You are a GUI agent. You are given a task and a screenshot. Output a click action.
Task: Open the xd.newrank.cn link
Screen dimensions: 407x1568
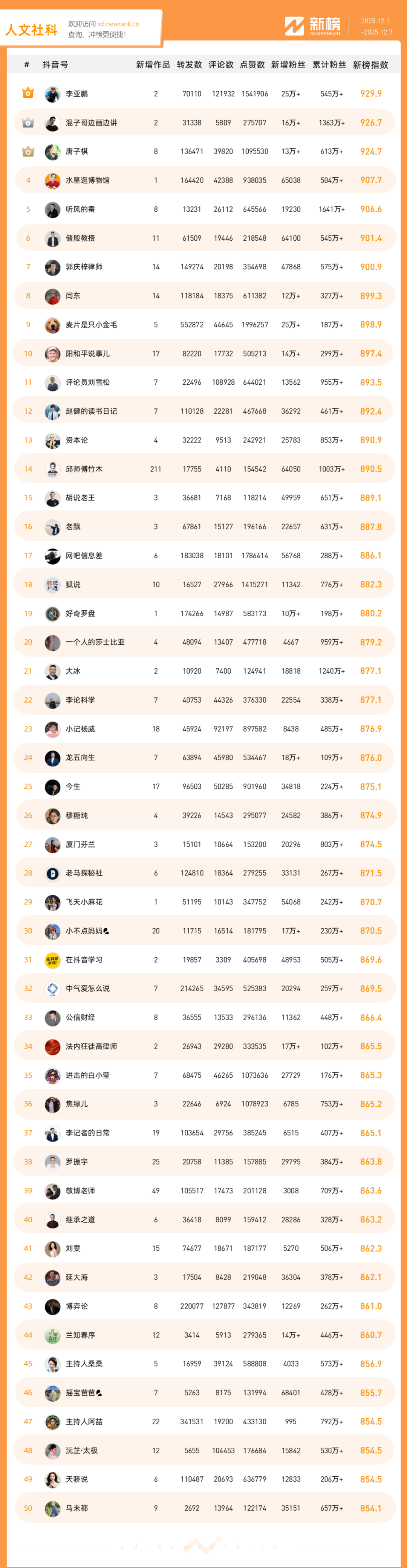pos(118,25)
